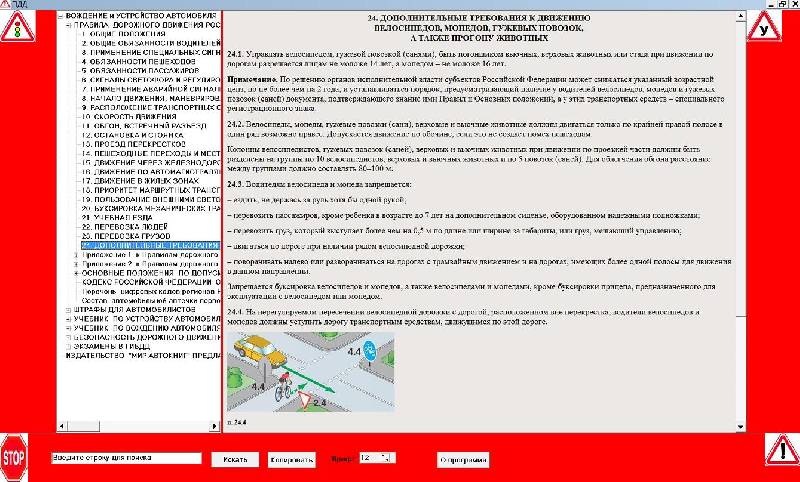Expand the БЕЗОПАСНОСТЬ ДОРОЖНОГО ДВИЖЕНИЯ node
This screenshot has height=482, width=800.
tap(68, 337)
